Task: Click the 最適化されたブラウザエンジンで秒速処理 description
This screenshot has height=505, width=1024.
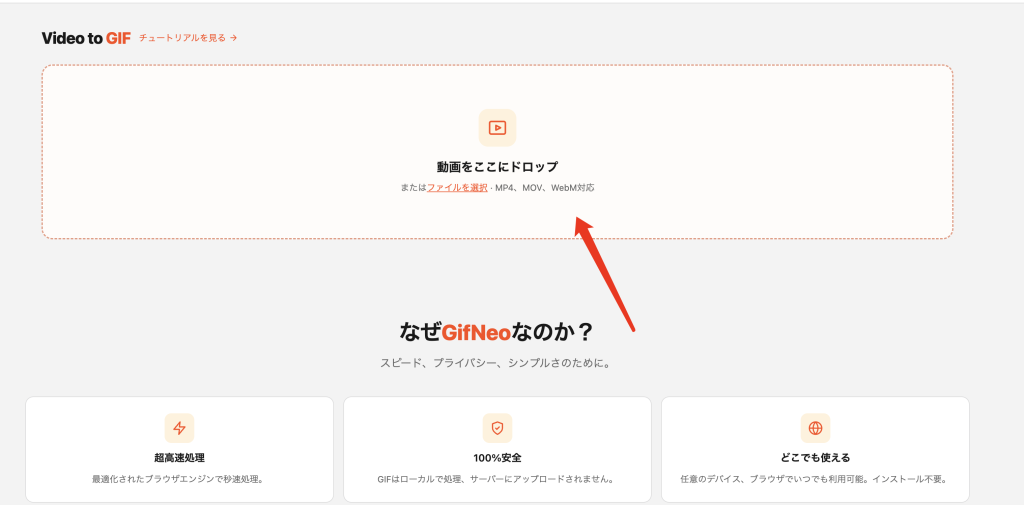Action: tap(179, 479)
